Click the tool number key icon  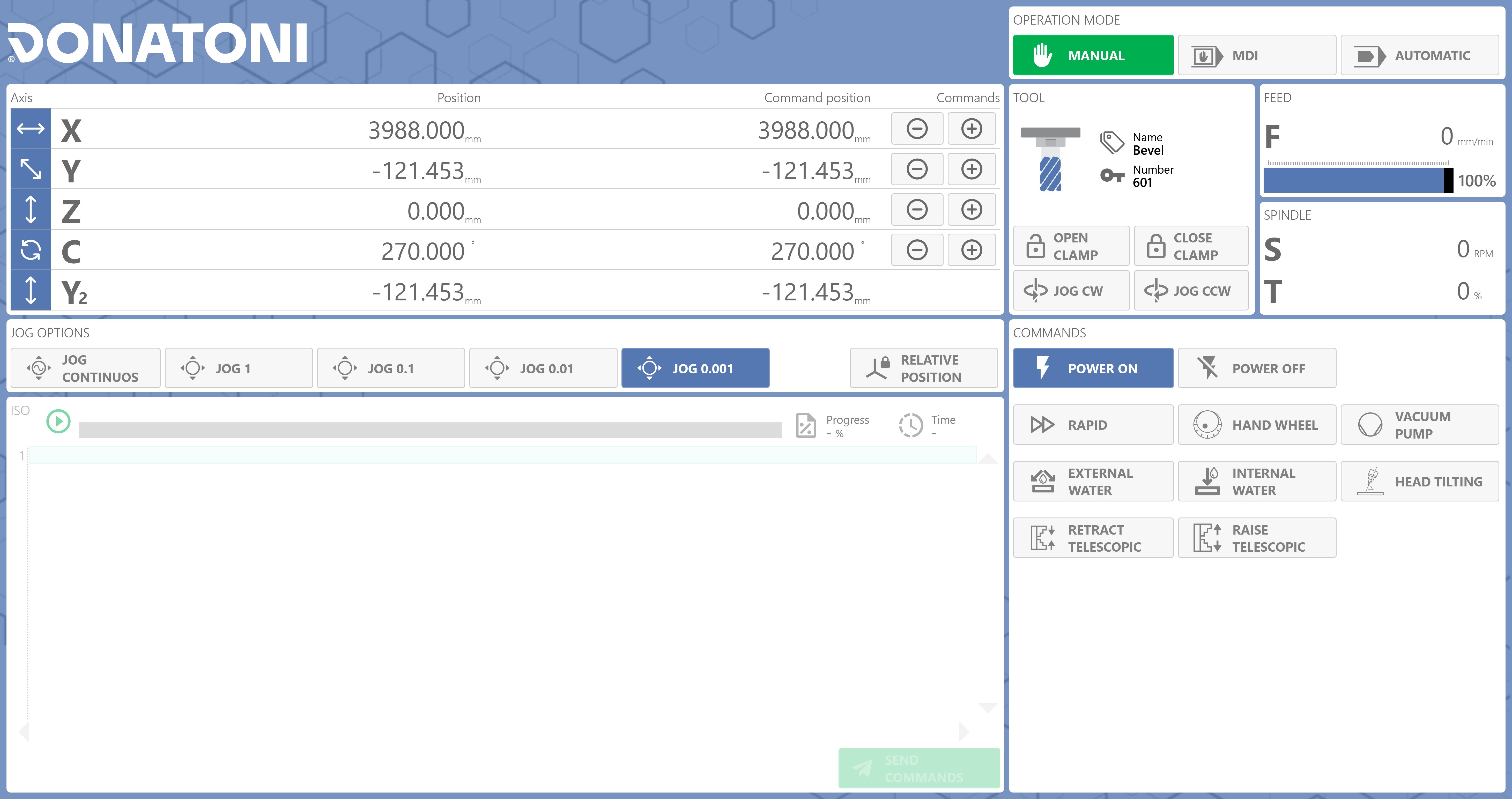(1112, 175)
